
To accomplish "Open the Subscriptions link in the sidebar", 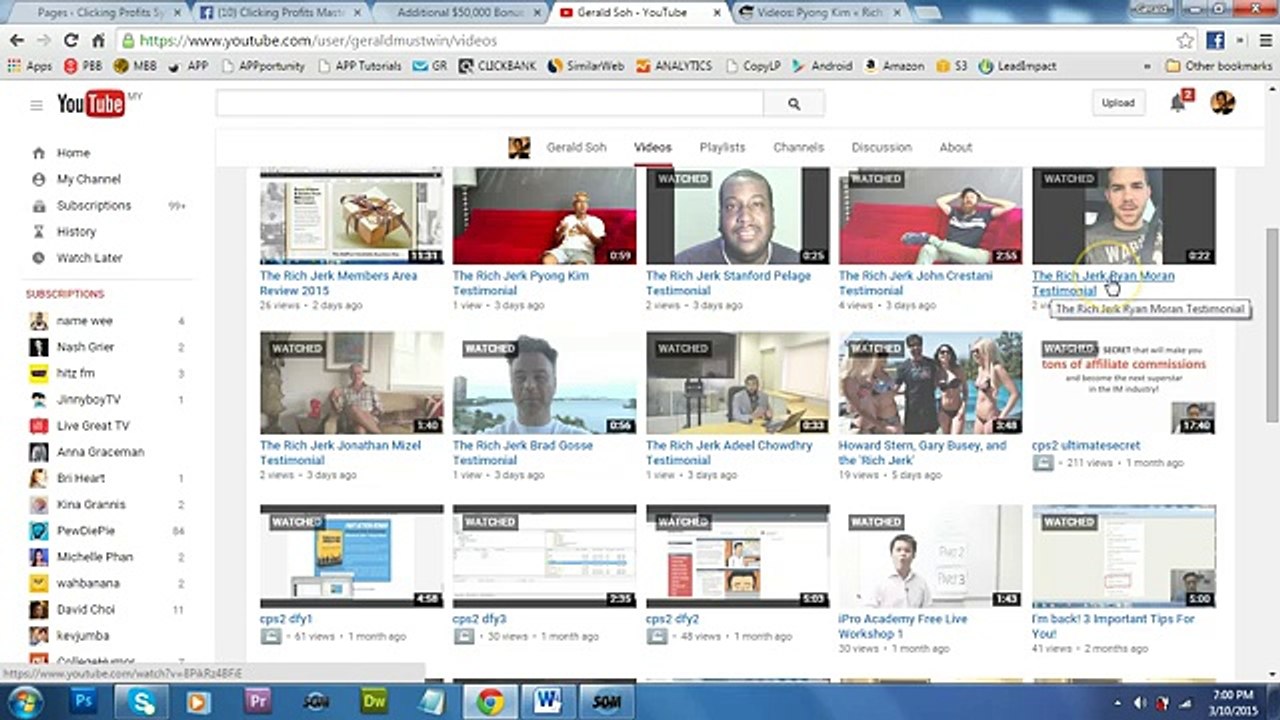I will tap(93, 205).
